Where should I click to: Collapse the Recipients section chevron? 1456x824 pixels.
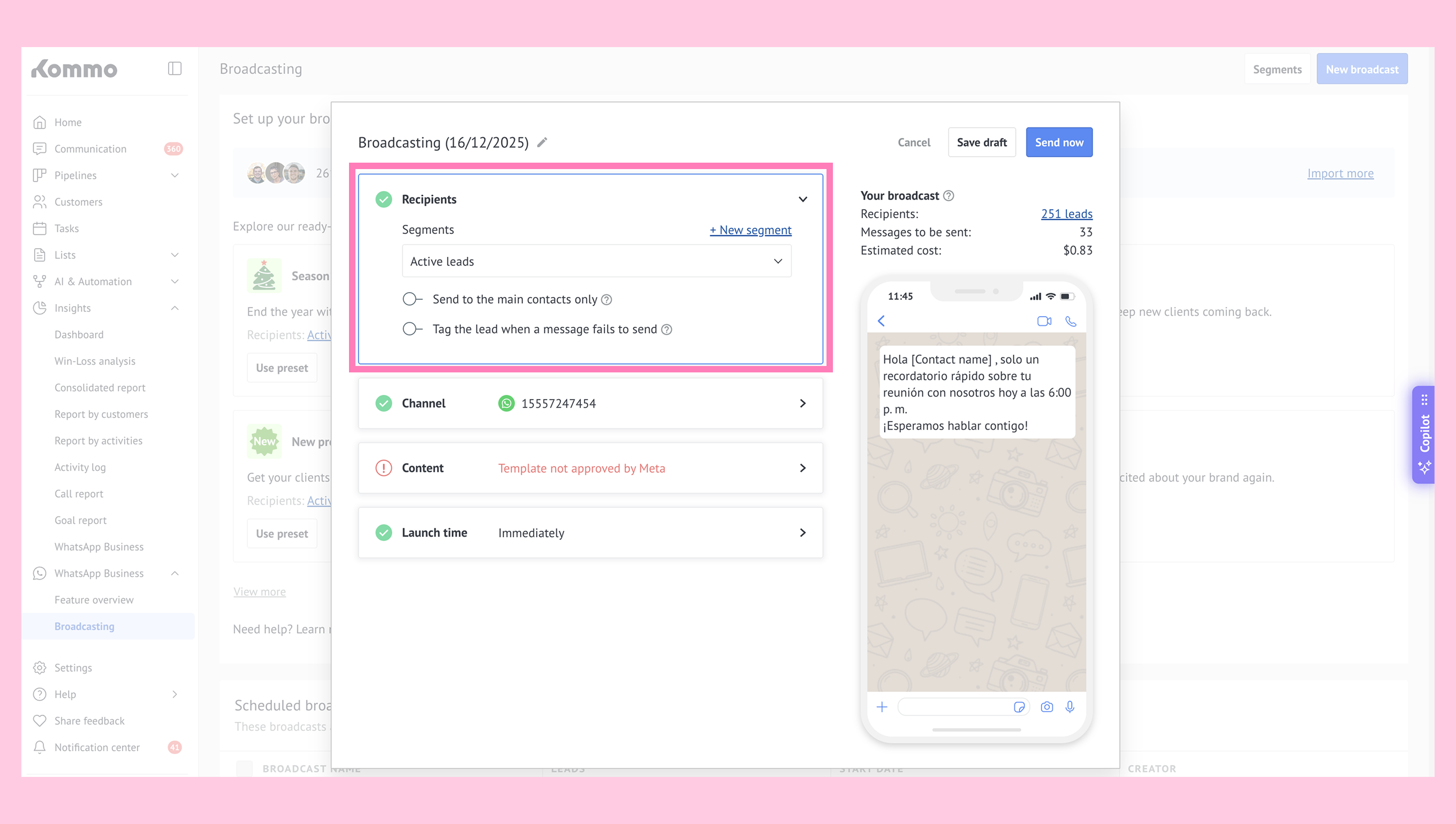click(803, 199)
